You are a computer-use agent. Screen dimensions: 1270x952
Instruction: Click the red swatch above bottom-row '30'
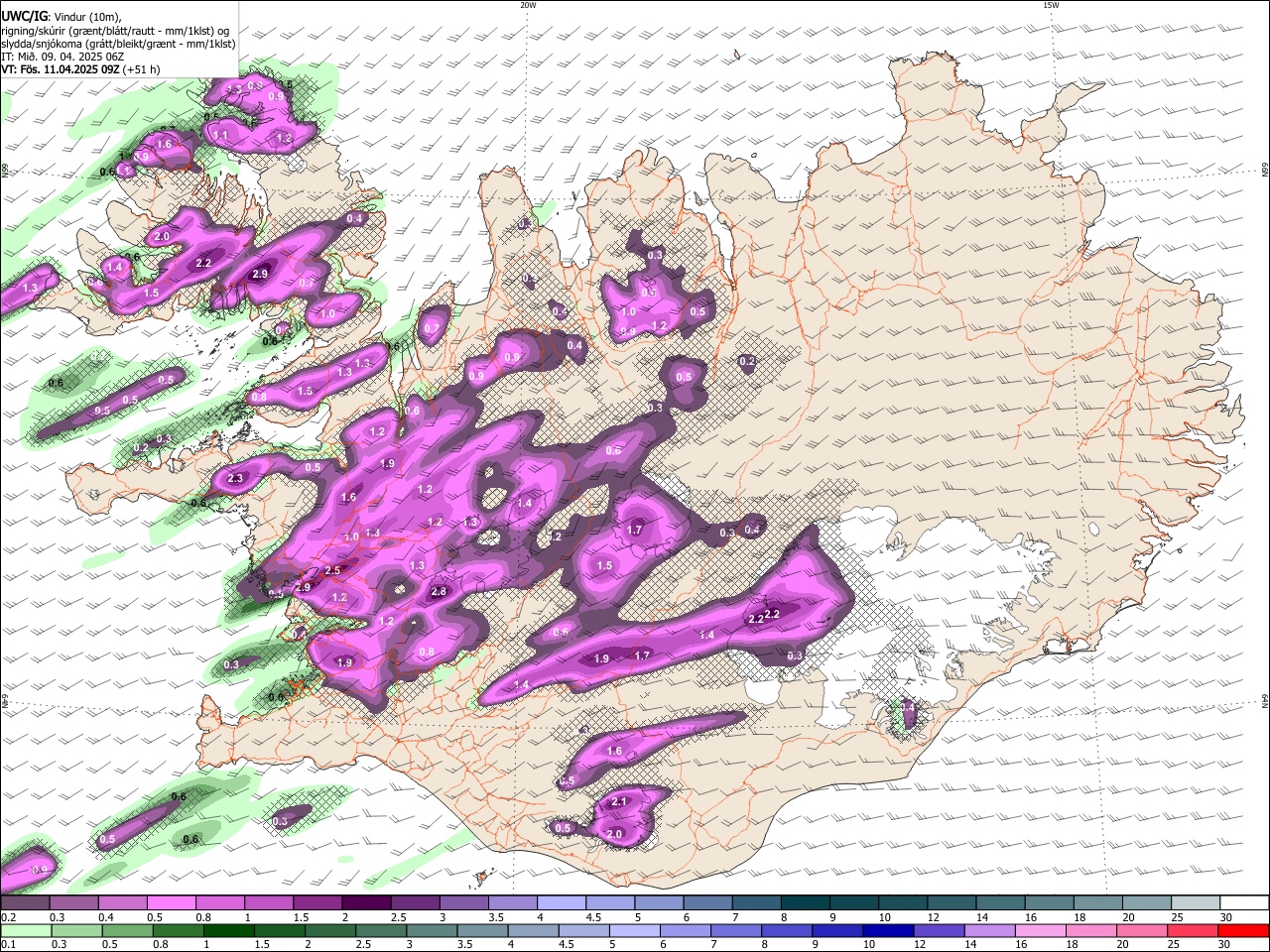point(1244,931)
